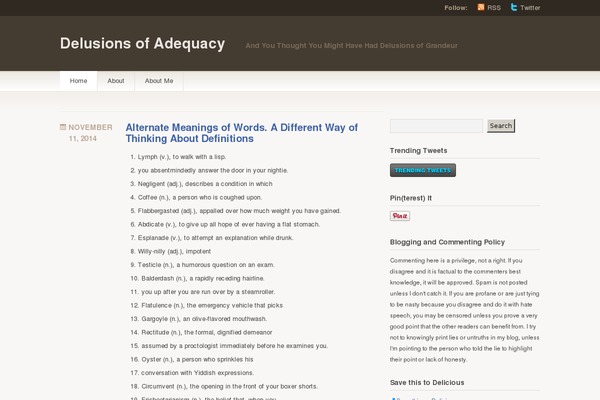Open the RSS follow link
The height and width of the screenshot is (400, 600).
pos(494,8)
